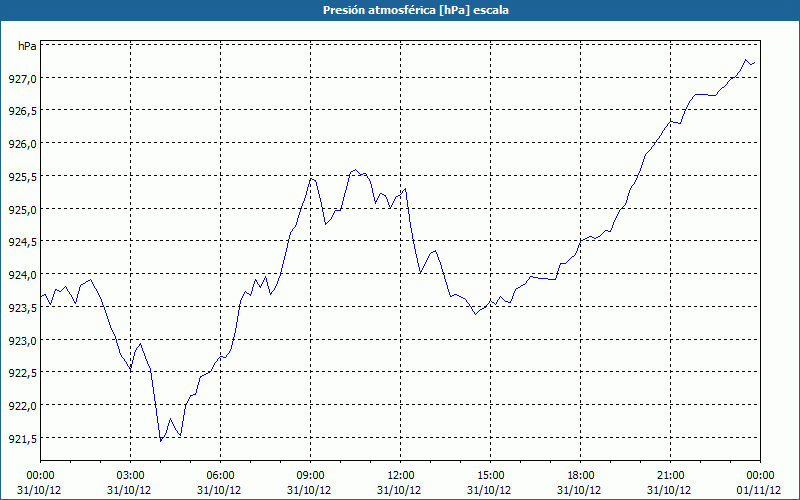Select the 926,0 y-axis label
The width and height of the screenshot is (800, 500).
coord(23,143)
